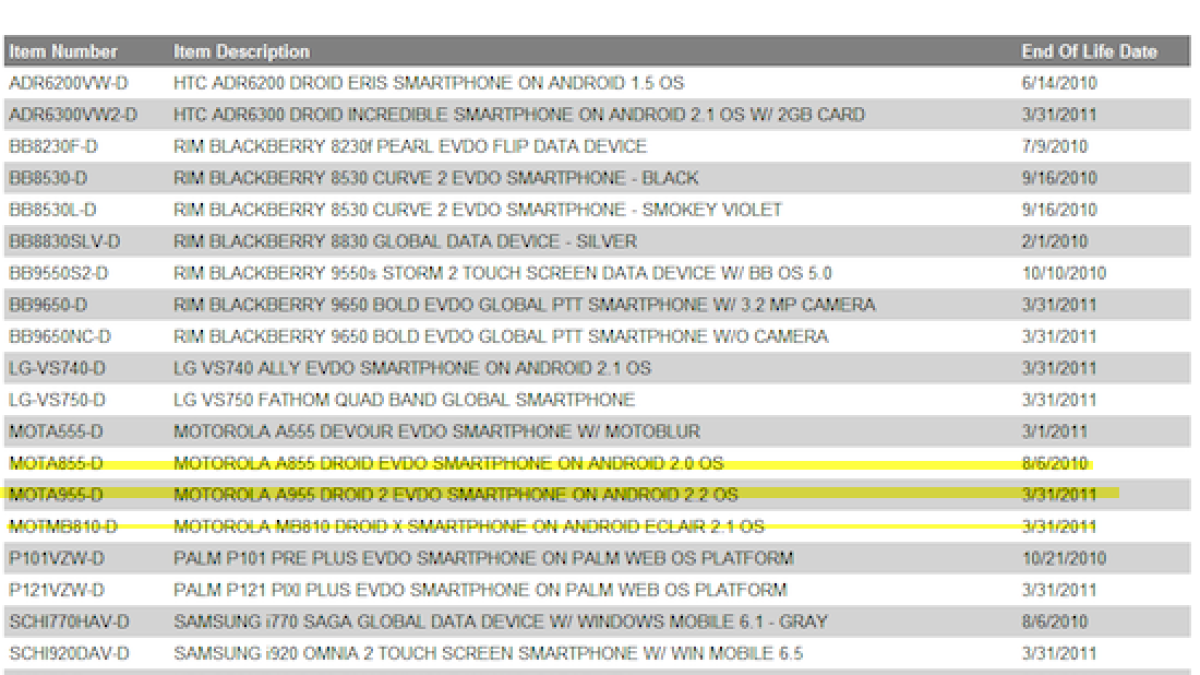Click the PALM P121 PIXI PLUS description

[480, 590]
